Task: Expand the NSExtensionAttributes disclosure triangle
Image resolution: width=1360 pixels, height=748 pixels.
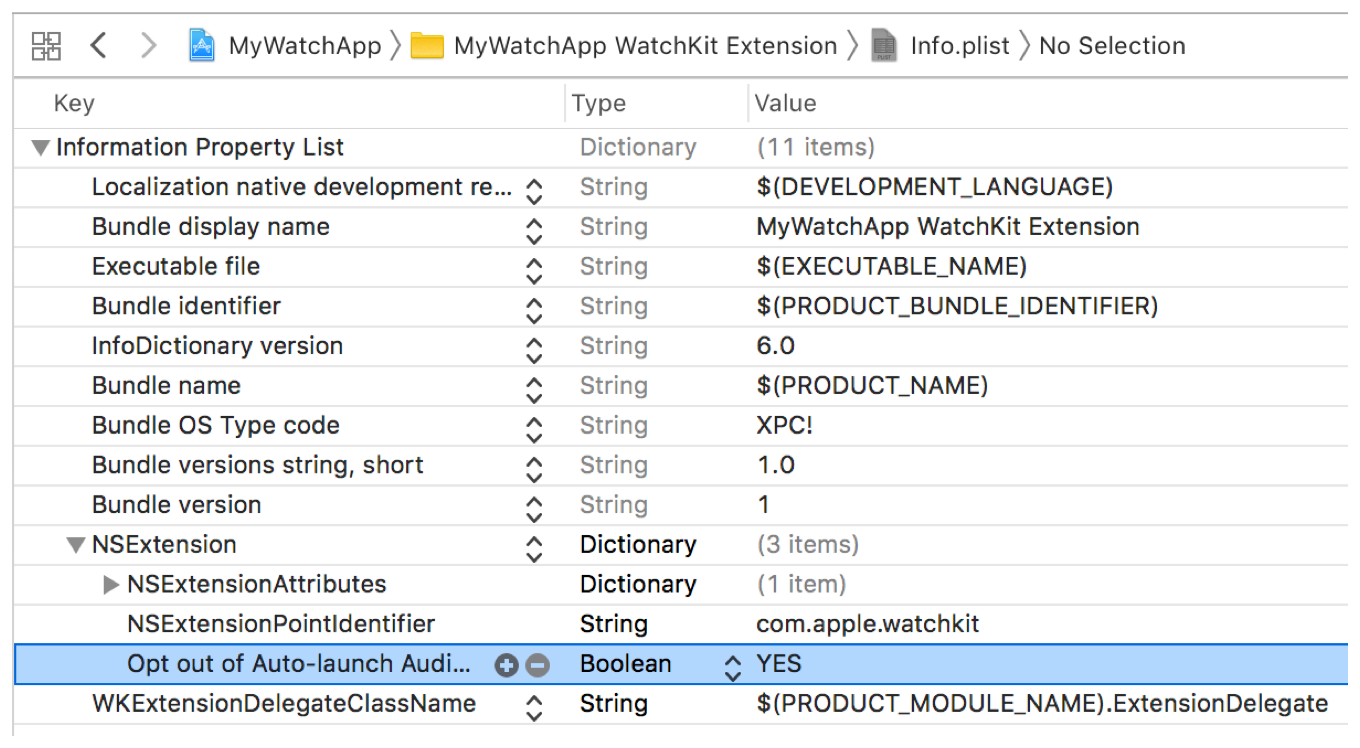Action: click(x=111, y=585)
